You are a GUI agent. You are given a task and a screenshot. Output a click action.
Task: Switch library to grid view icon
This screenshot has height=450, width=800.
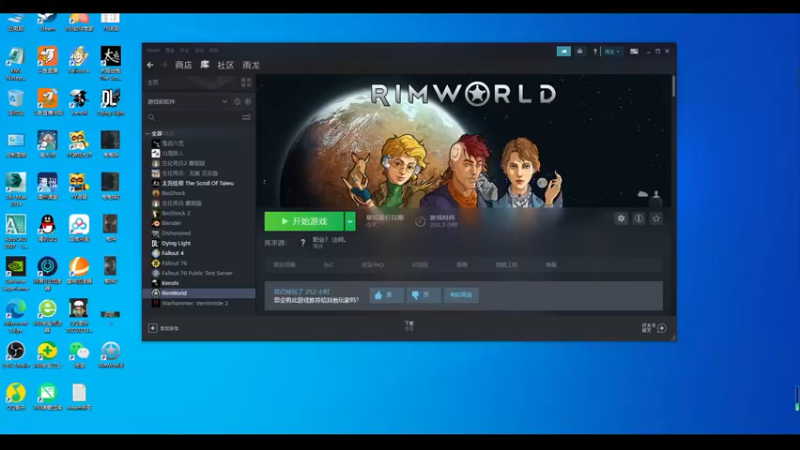click(246, 82)
